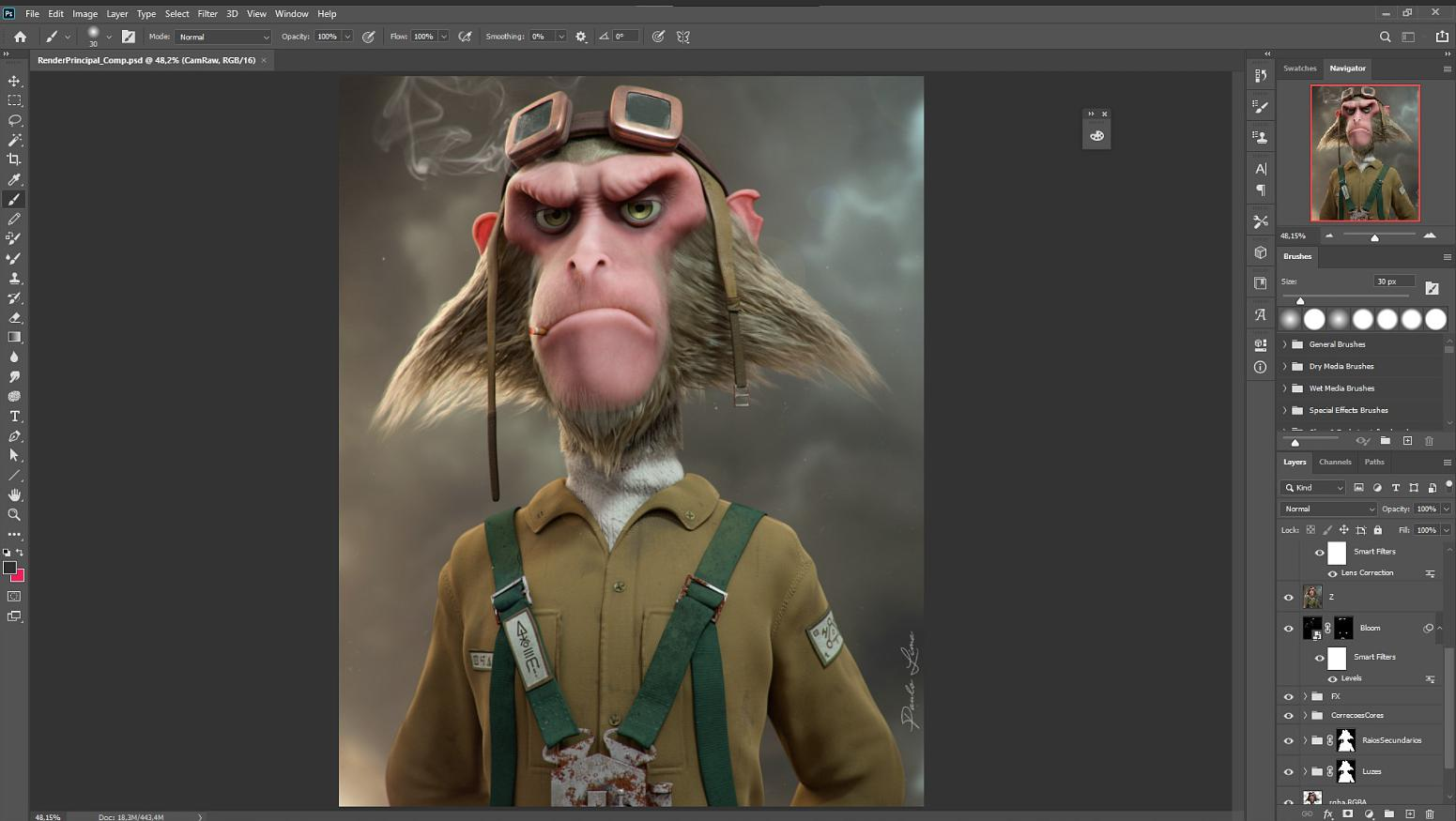Open the brush Mode dropdown
The image size is (1456, 821).
tap(223, 37)
